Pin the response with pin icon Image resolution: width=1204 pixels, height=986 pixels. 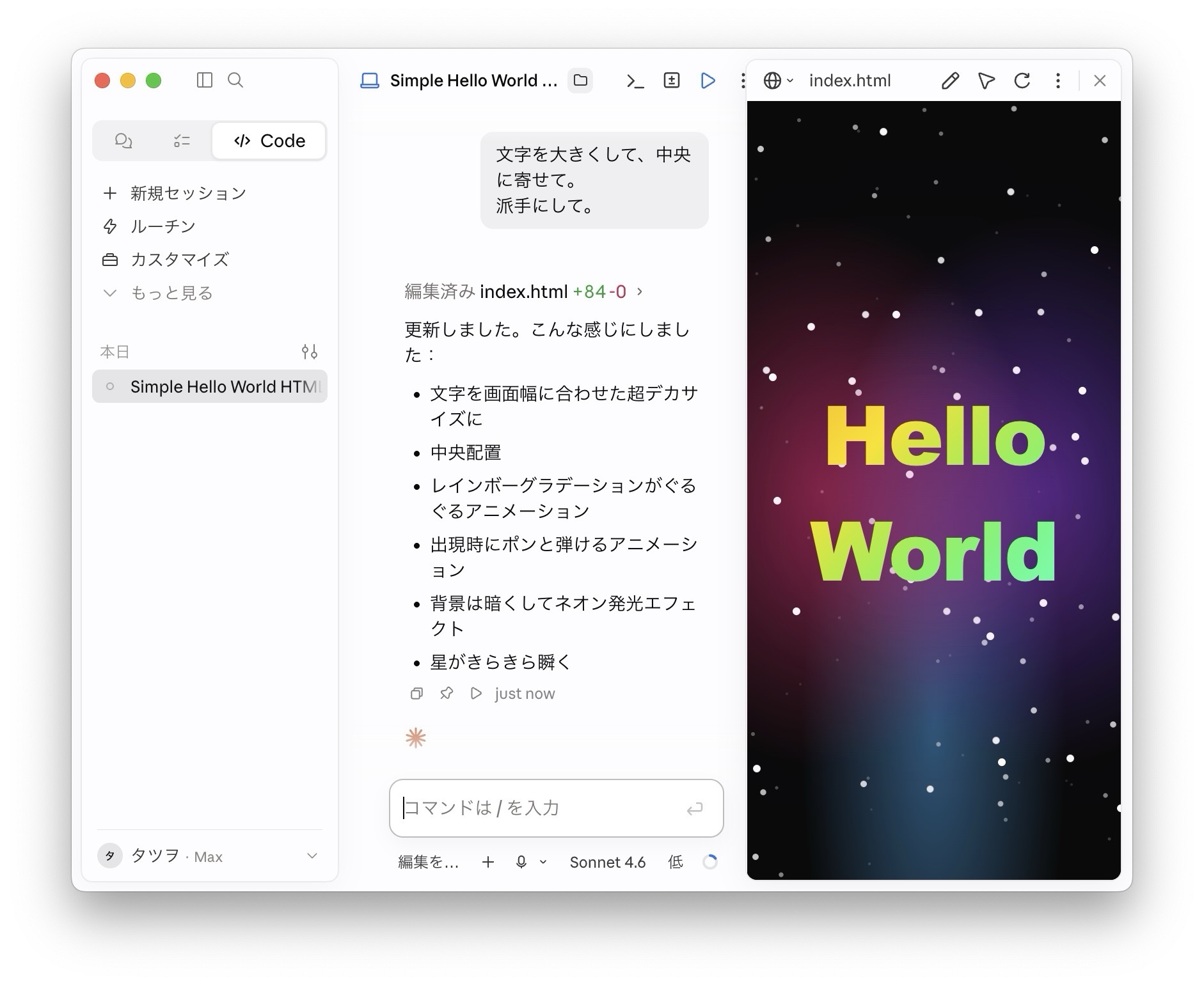click(x=447, y=694)
